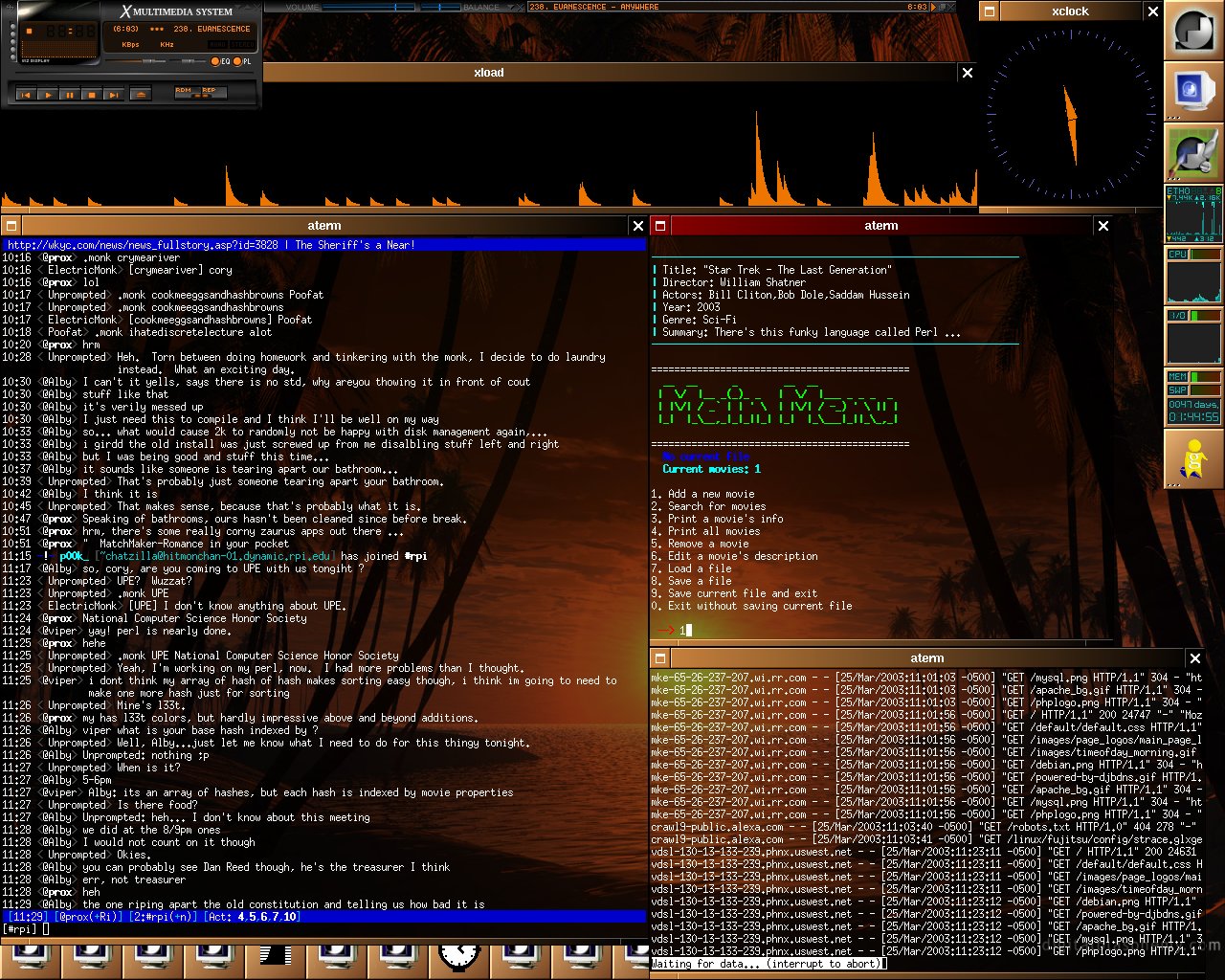The height and width of the screenshot is (980, 1225).
Task: Click the xclock analog clock face
Action: tap(1070, 113)
